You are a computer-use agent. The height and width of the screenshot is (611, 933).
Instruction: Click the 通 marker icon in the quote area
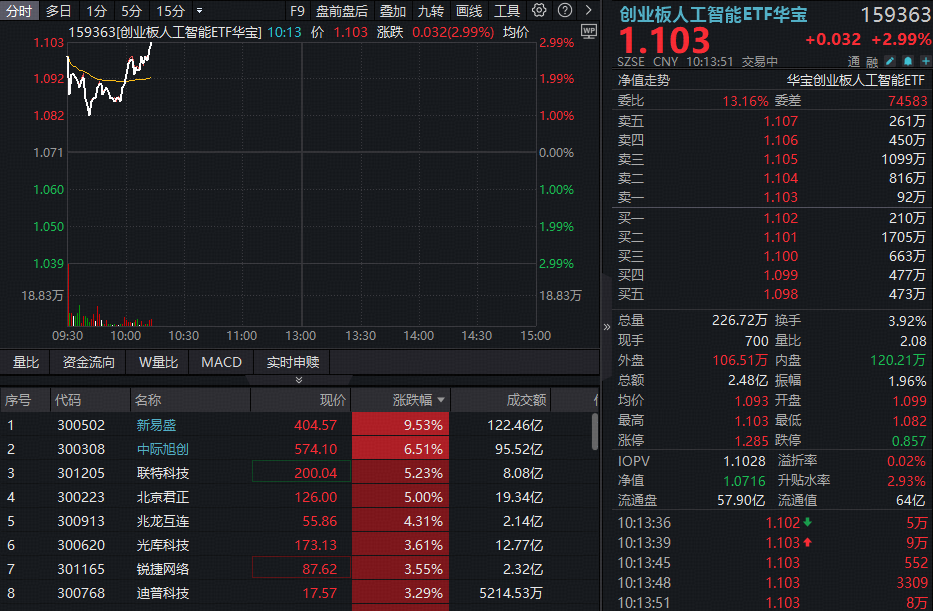(854, 61)
